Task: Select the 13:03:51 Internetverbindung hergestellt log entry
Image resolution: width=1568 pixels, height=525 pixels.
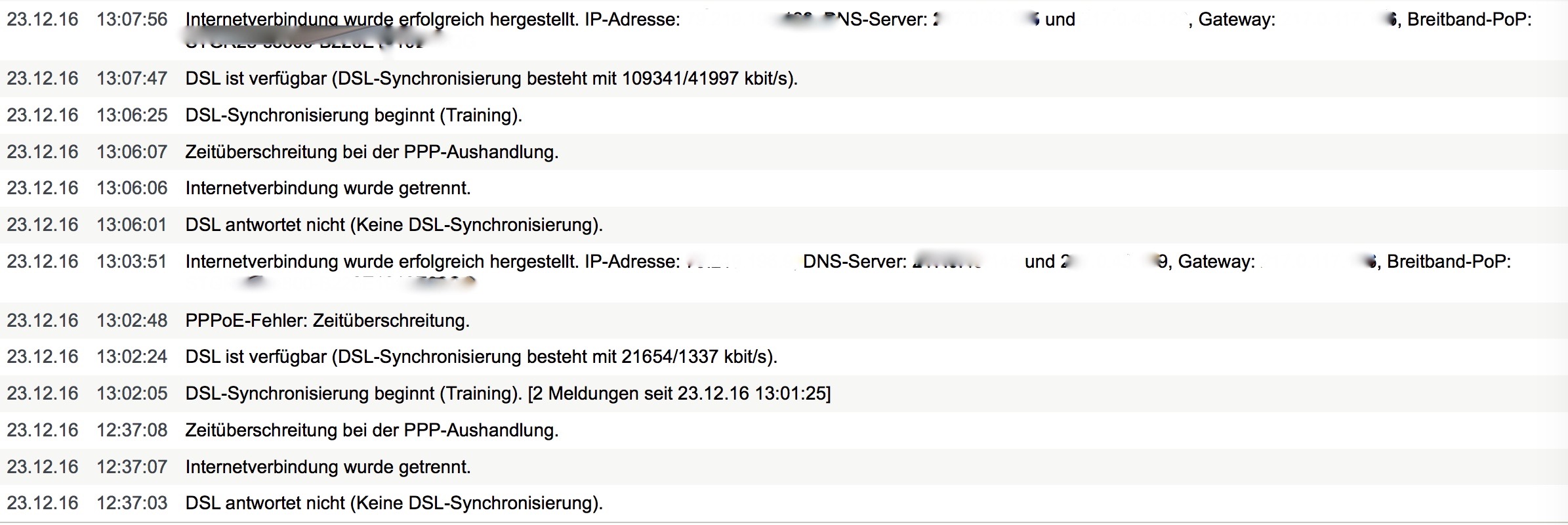Action: (x=784, y=272)
